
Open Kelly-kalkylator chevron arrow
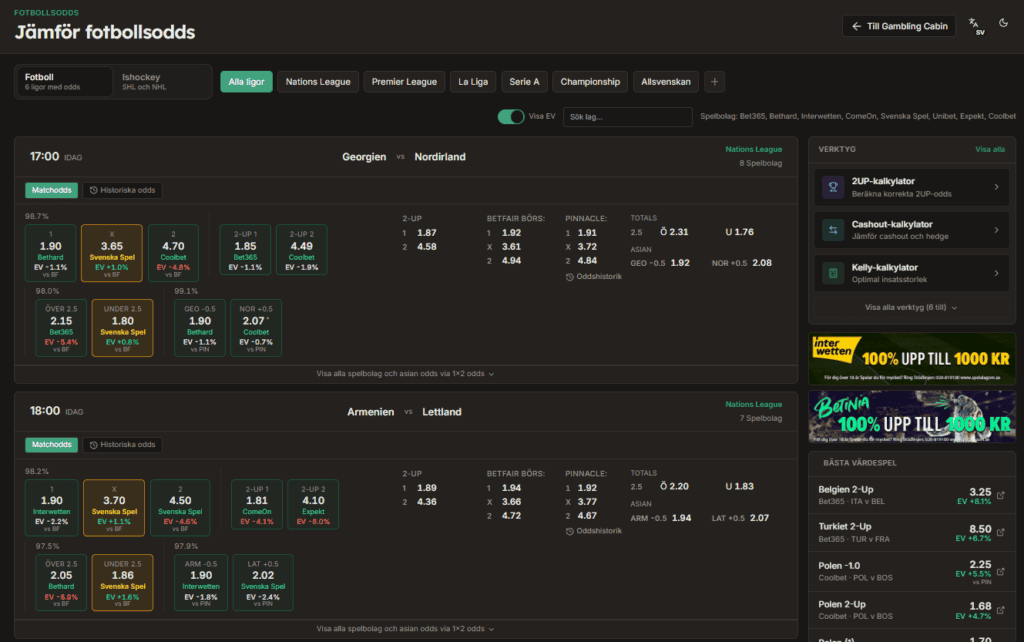(x=997, y=273)
